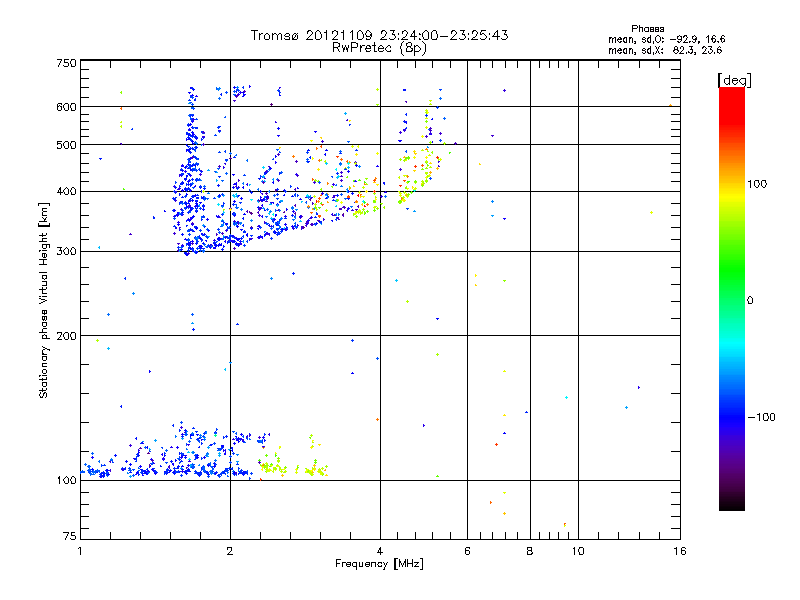This screenshot has width=800, height=600.
Task: Click the plot title 'Tromsø 20121109 23:24:00-23:25:43'
Action: (379, 35)
